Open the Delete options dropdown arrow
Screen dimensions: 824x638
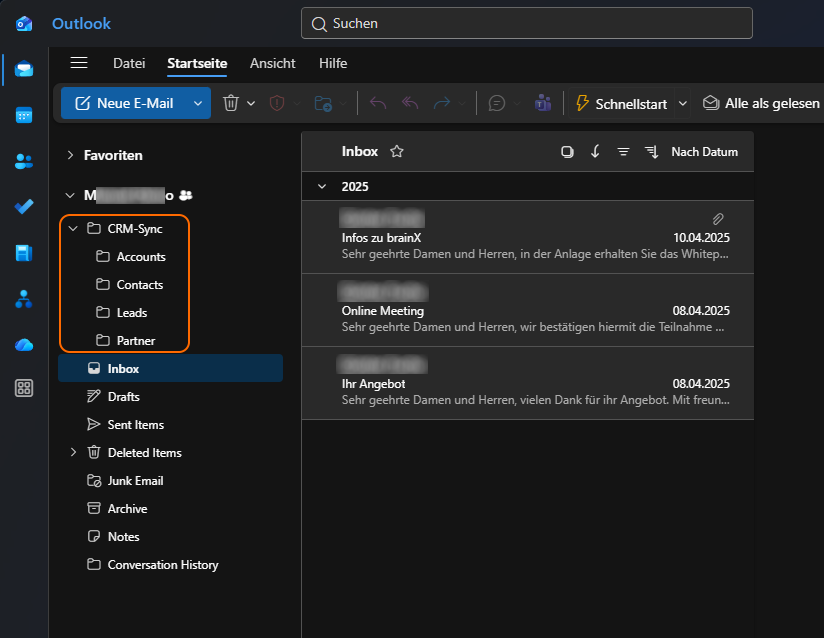pos(251,103)
